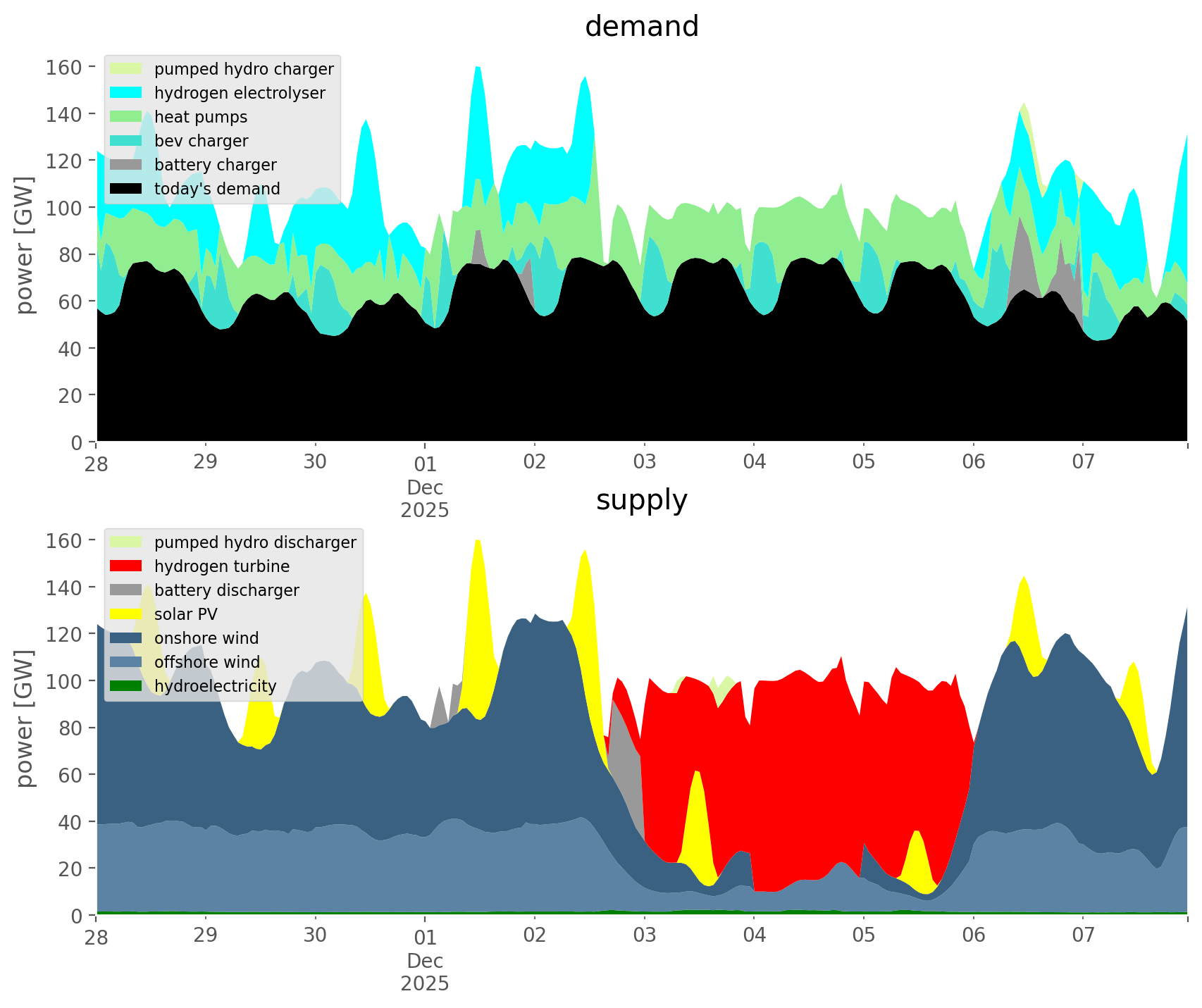Click the 'supply' chart title
The image size is (1202, 1008).
coord(642,500)
